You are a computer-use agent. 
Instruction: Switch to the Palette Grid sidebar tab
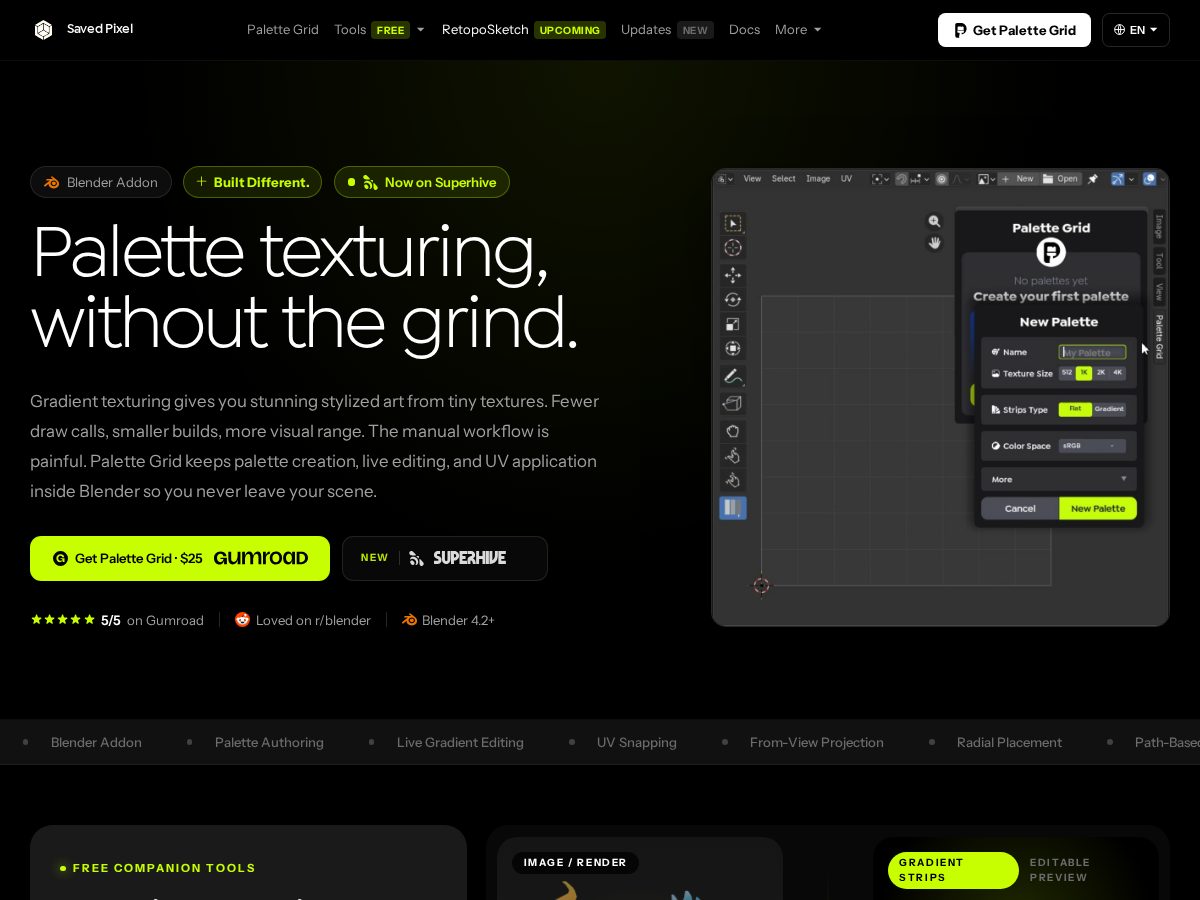pos(1160,337)
